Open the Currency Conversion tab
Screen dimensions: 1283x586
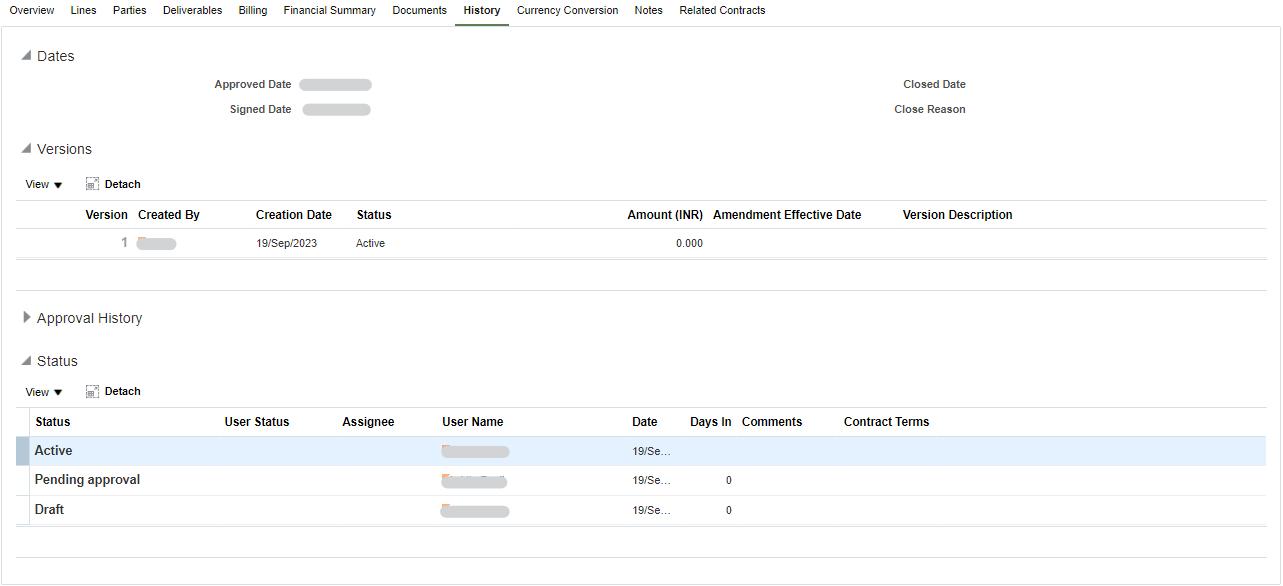(567, 10)
